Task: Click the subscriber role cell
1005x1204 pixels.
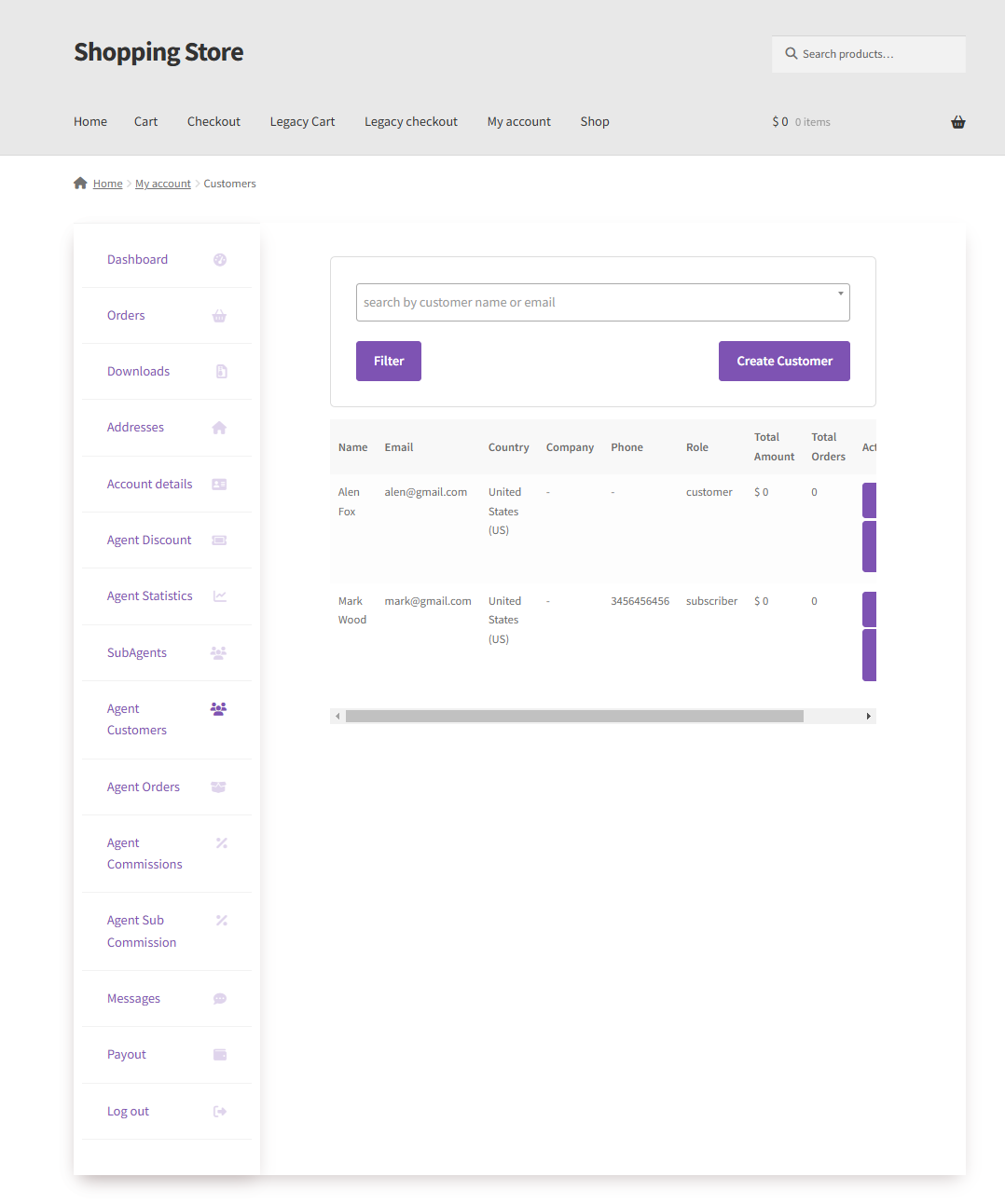Action: click(x=711, y=602)
